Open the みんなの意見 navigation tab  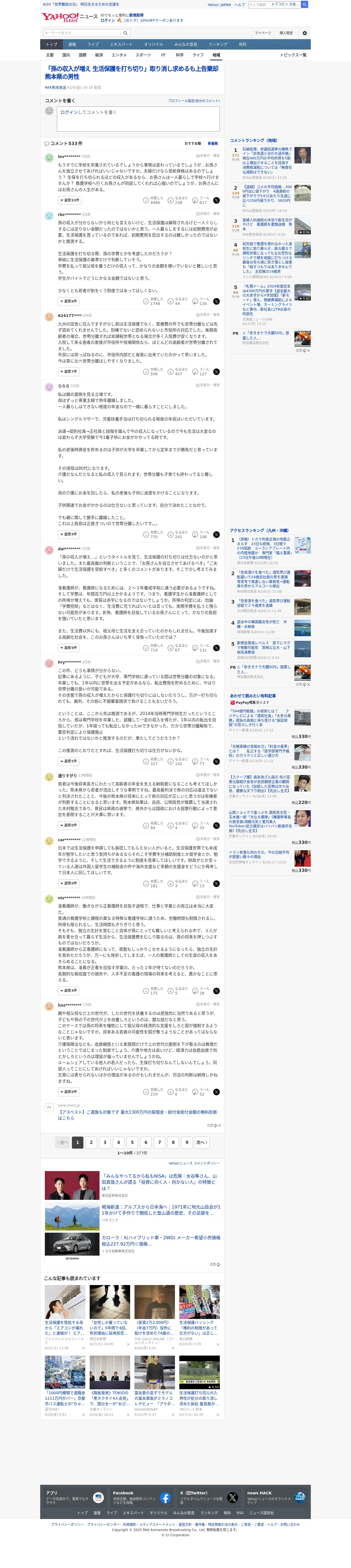click(x=186, y=44)
